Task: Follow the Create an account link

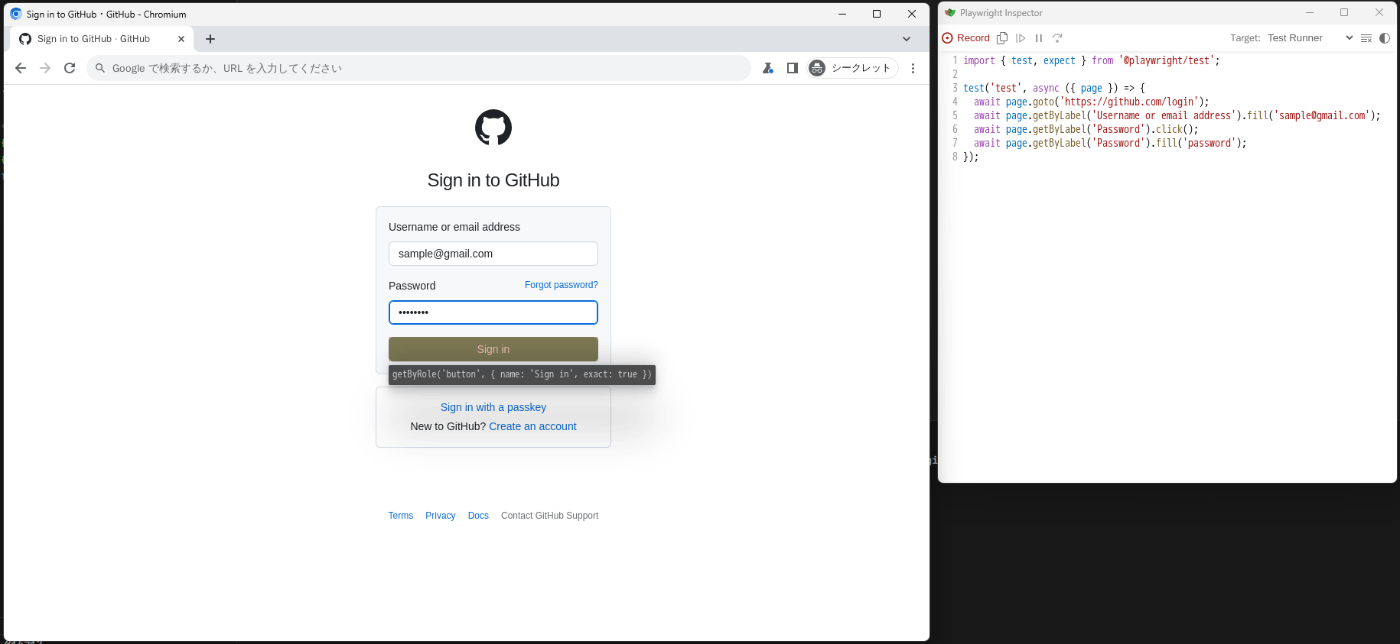Action: [532, 426]
